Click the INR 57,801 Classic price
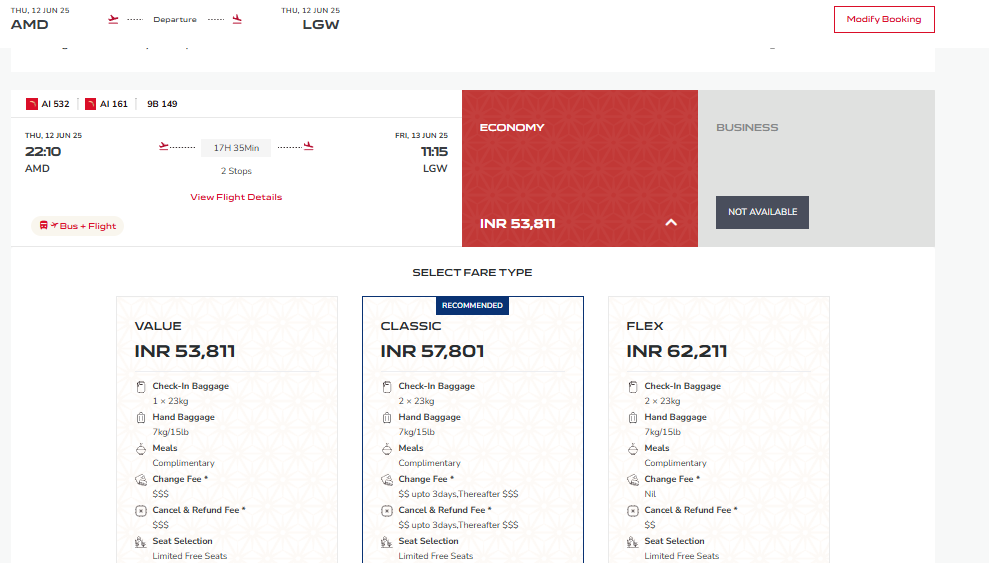 tap(432, 351)
